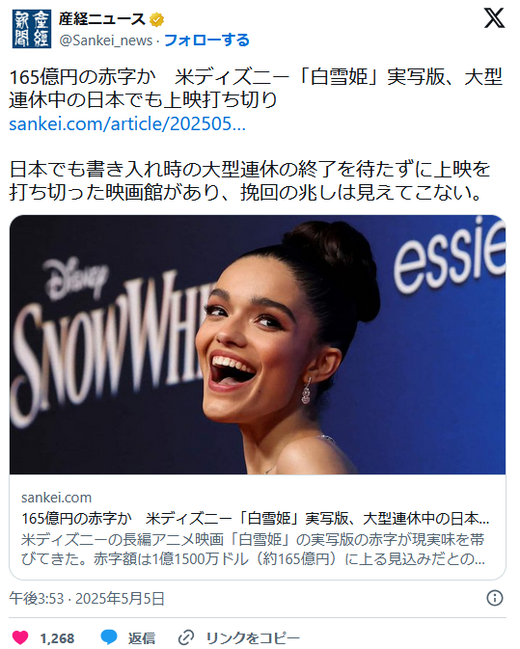
Task: Open the sankei.com/article/202505… link
Action: [127, 124]
